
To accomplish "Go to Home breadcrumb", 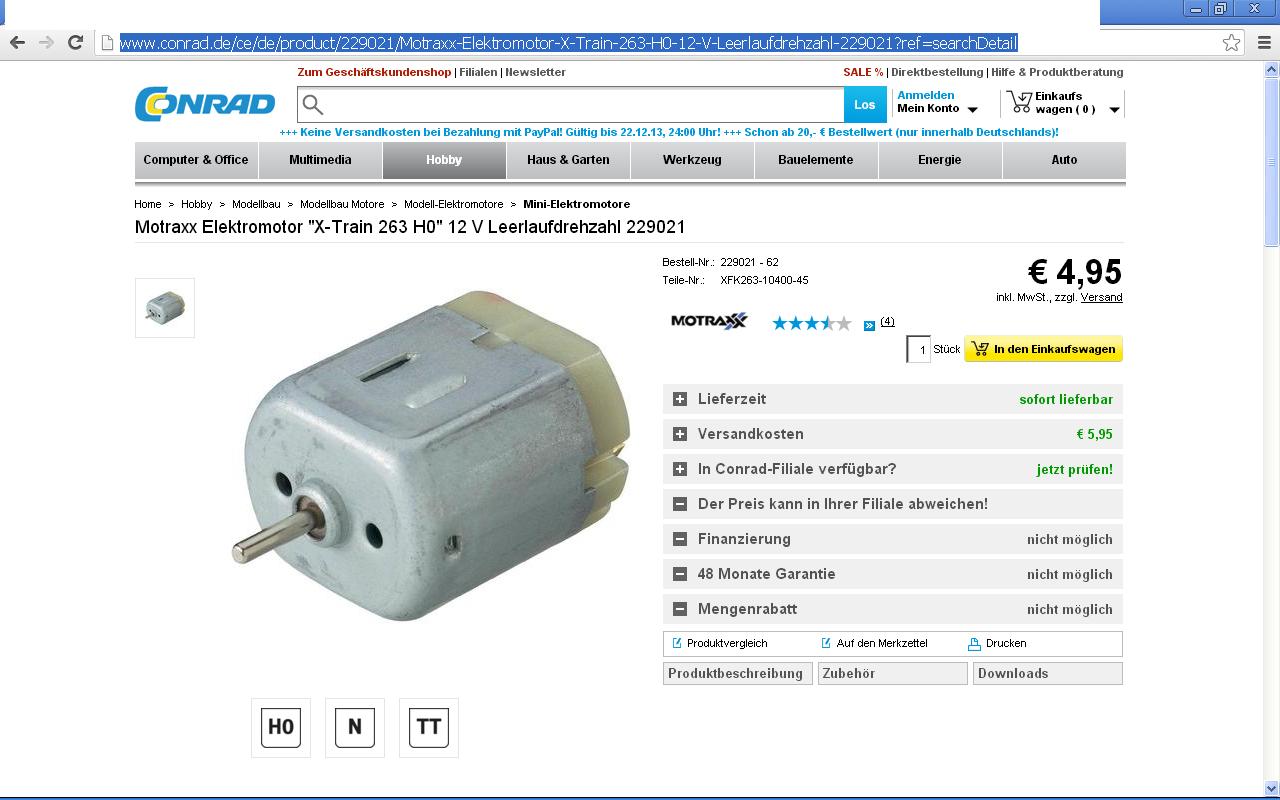I will coord(148,204).
